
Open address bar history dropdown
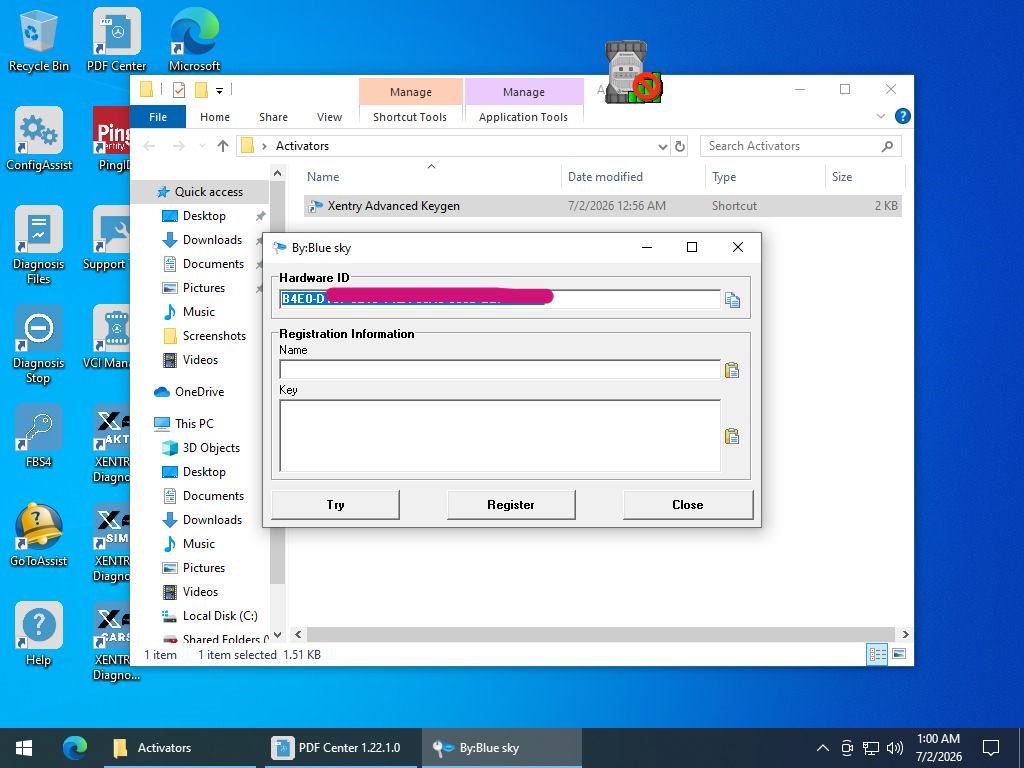click(x=663, y=146)
